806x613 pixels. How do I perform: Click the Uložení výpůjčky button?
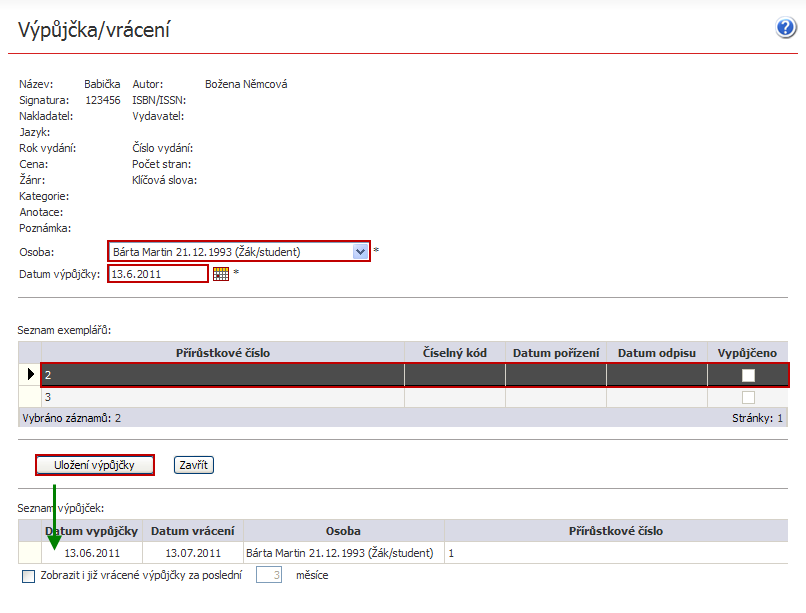coord(95,465)
